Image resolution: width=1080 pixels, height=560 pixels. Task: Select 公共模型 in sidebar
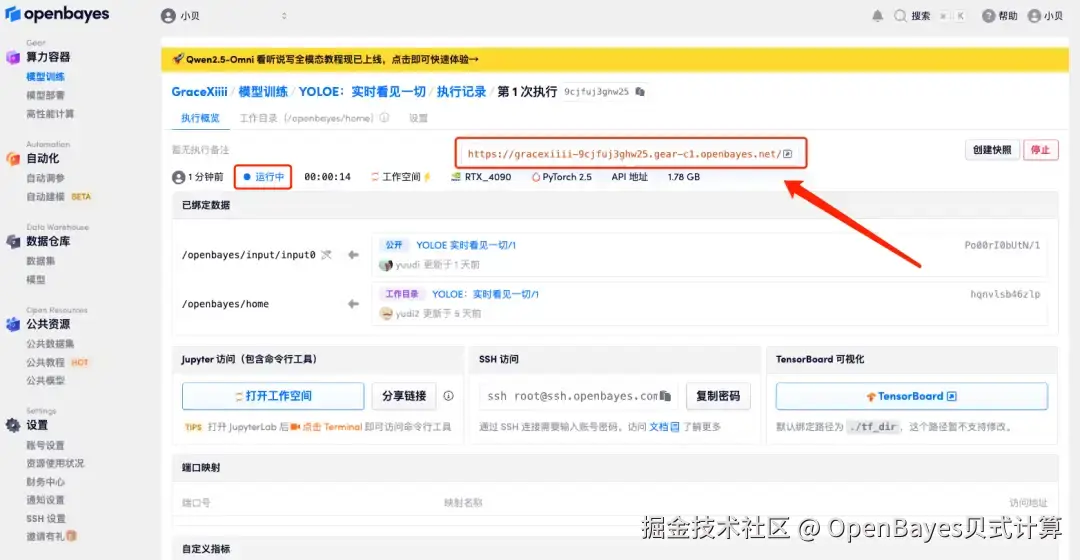click(45, 380)
